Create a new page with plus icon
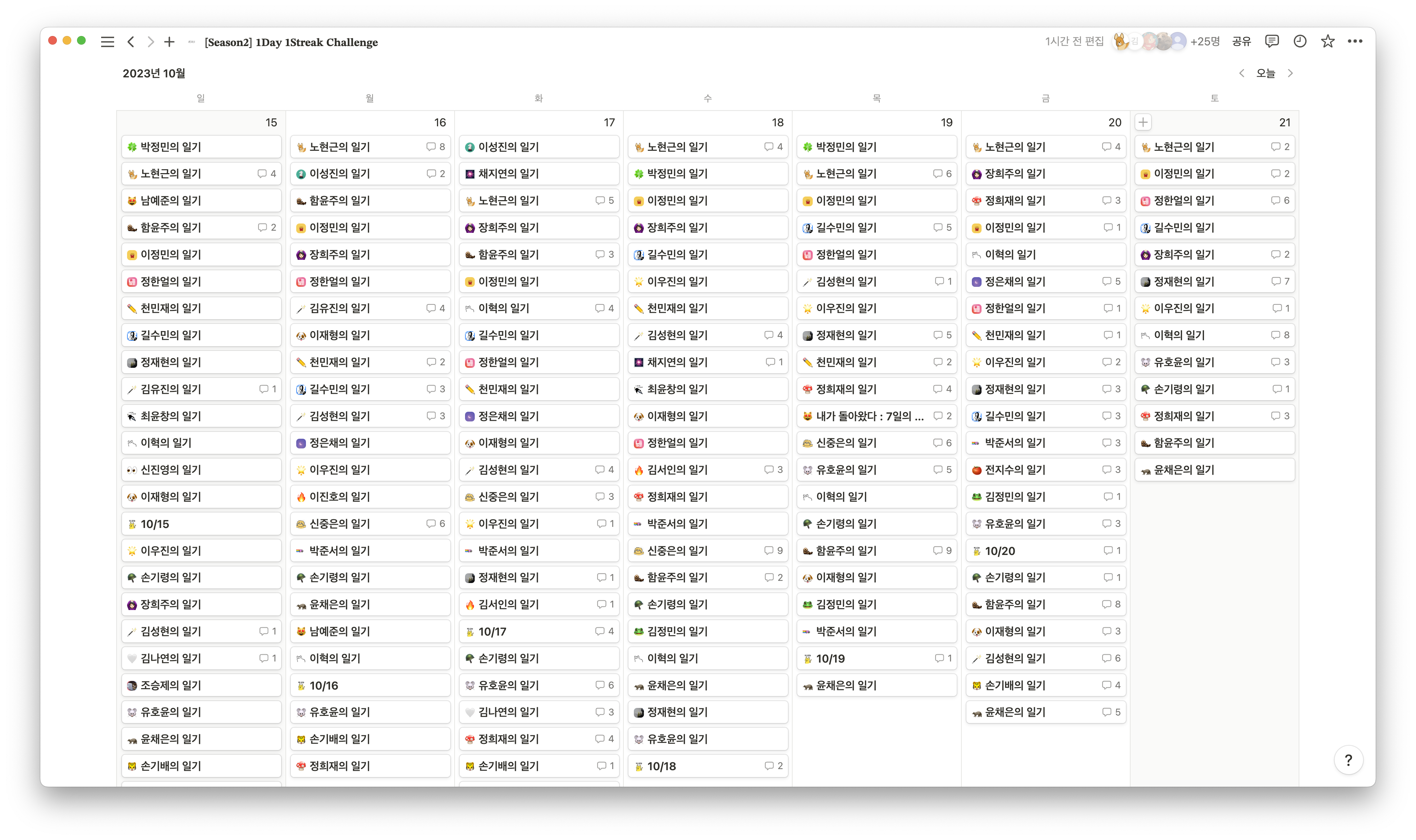1416x840 pixels. 169,42
